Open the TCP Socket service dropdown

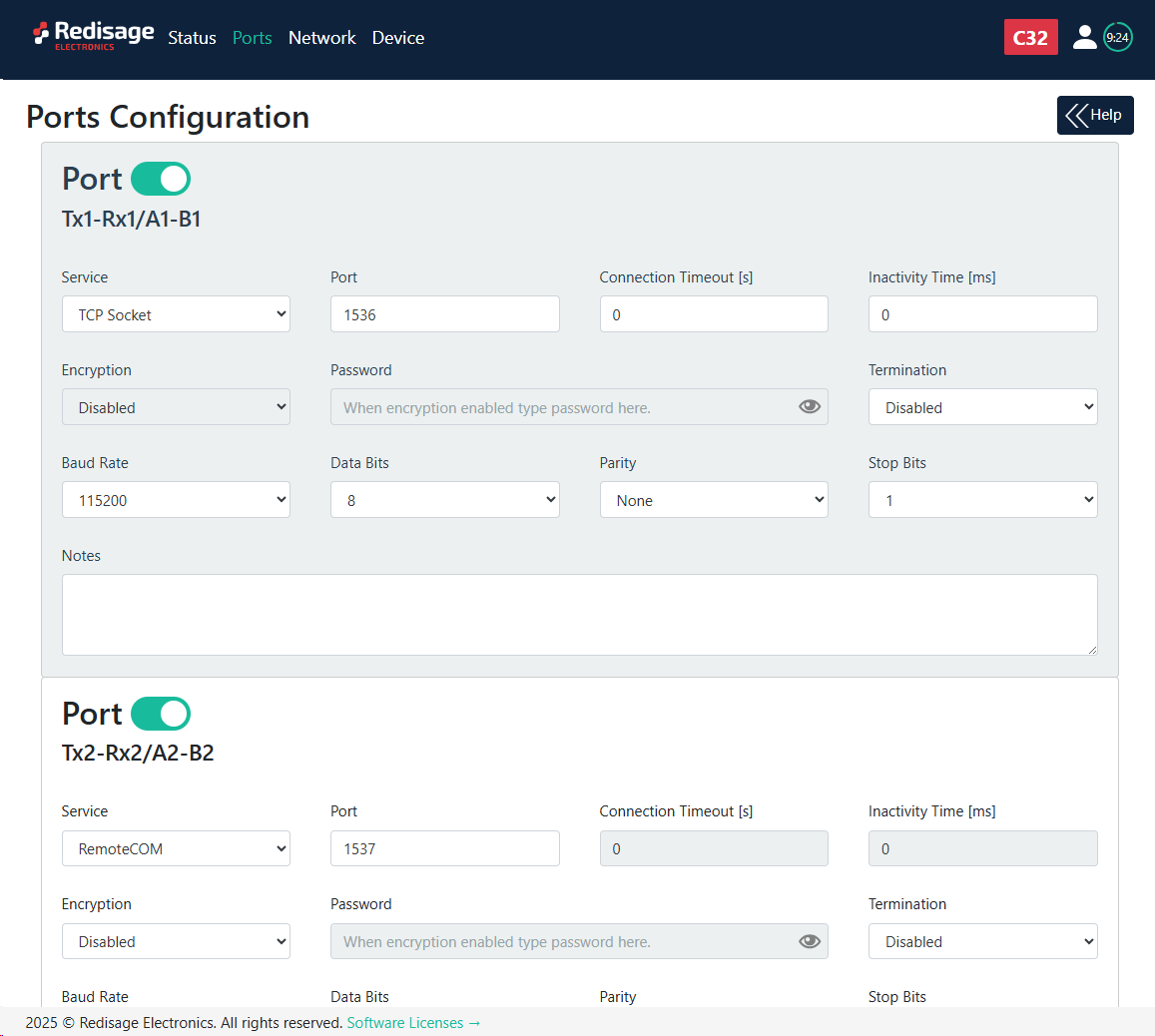[176, 314]
